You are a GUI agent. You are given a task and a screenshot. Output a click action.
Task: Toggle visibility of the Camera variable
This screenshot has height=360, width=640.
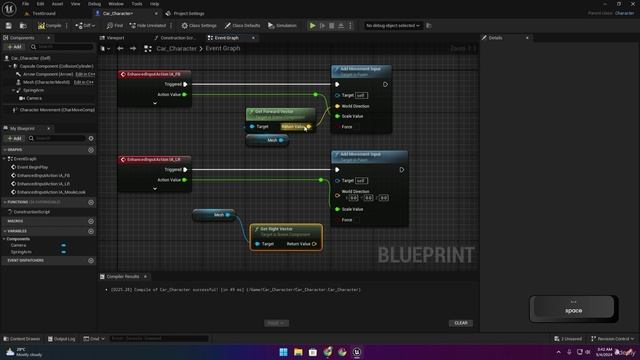(64, 245)
